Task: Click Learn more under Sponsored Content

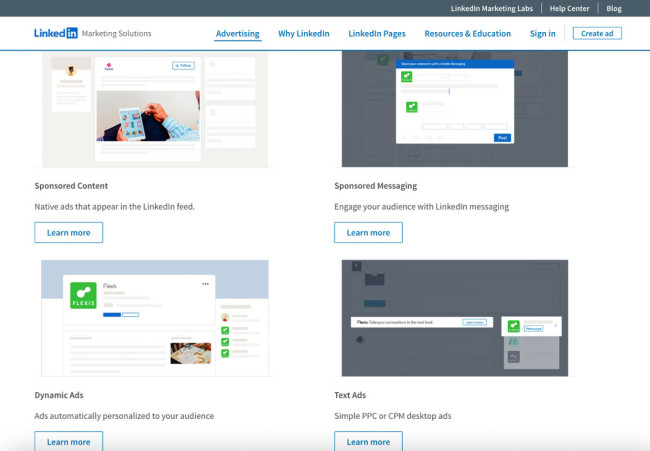Action: pyautogui.click(x=68, y=232)
